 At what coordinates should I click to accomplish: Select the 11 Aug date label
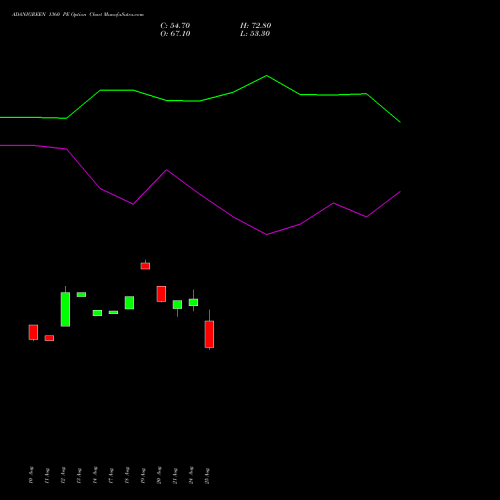[x=47, y=475]
